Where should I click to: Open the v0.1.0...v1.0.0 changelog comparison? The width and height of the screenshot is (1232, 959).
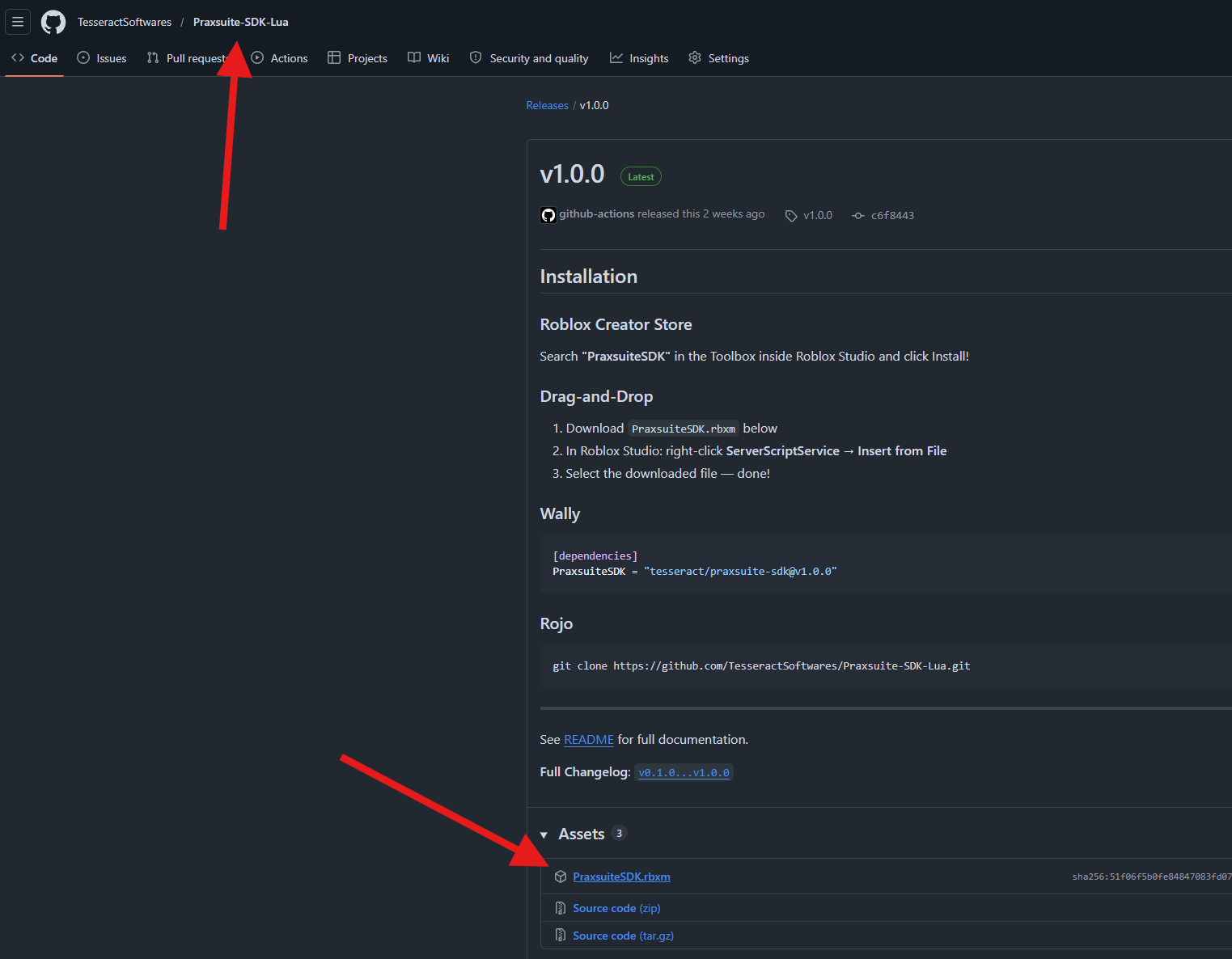point(684,772)
